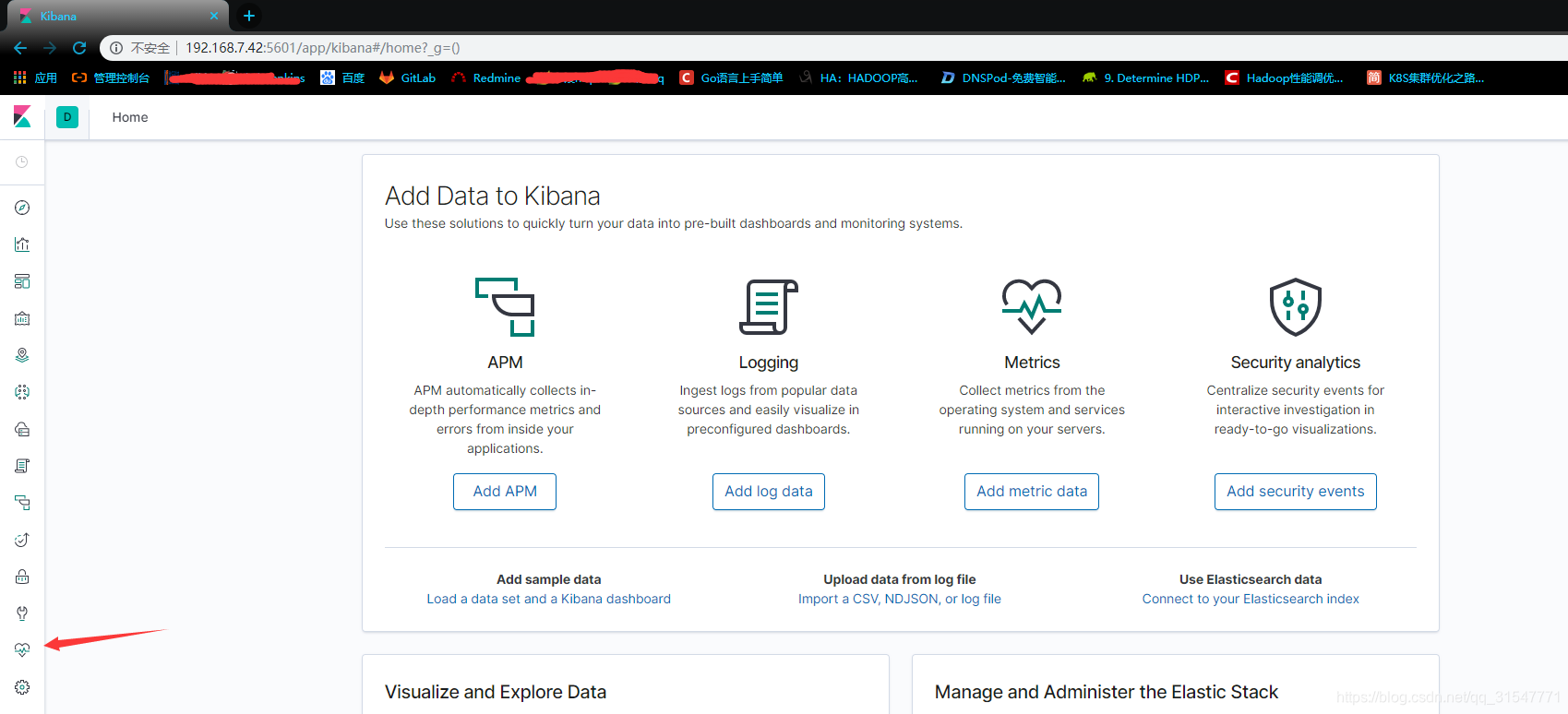Open SIEM lock icon in sidebar

(x=22, y=577)
